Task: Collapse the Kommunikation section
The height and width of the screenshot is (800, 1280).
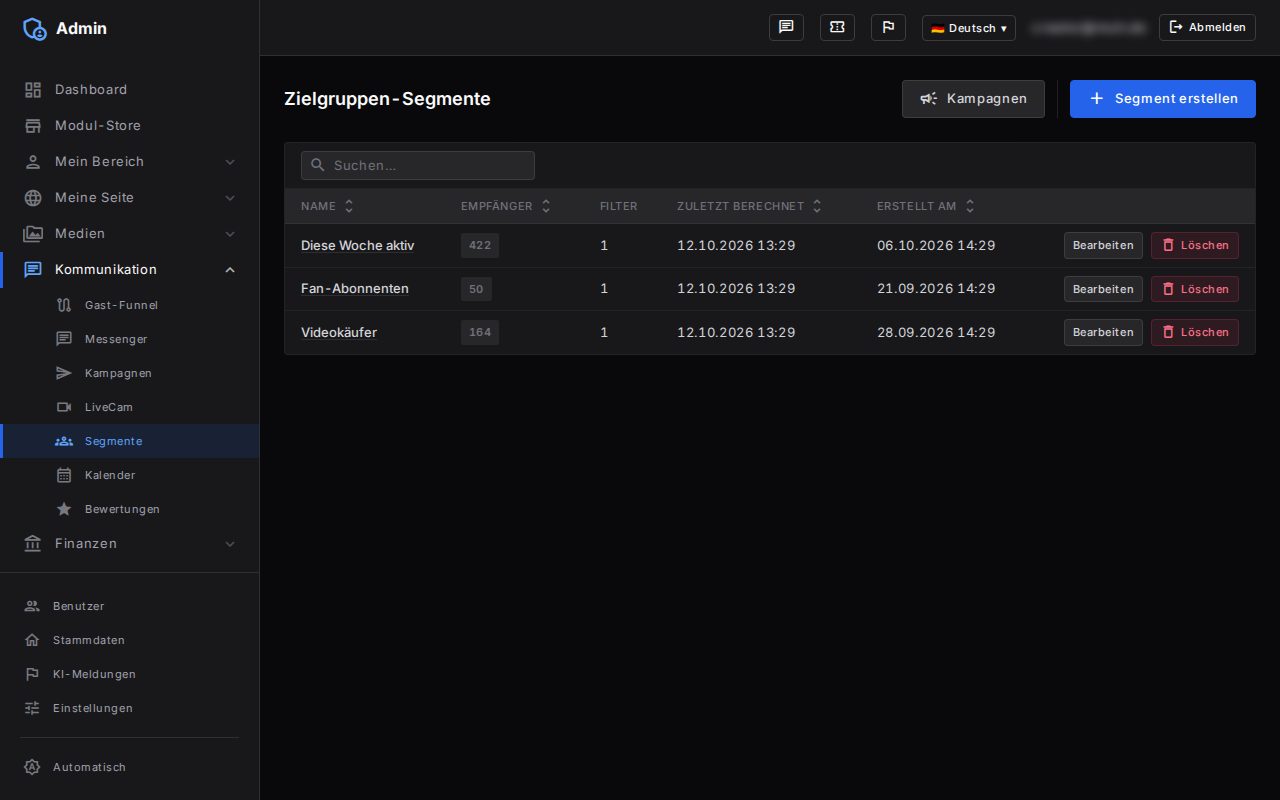Action: click(x=129, y=269)
